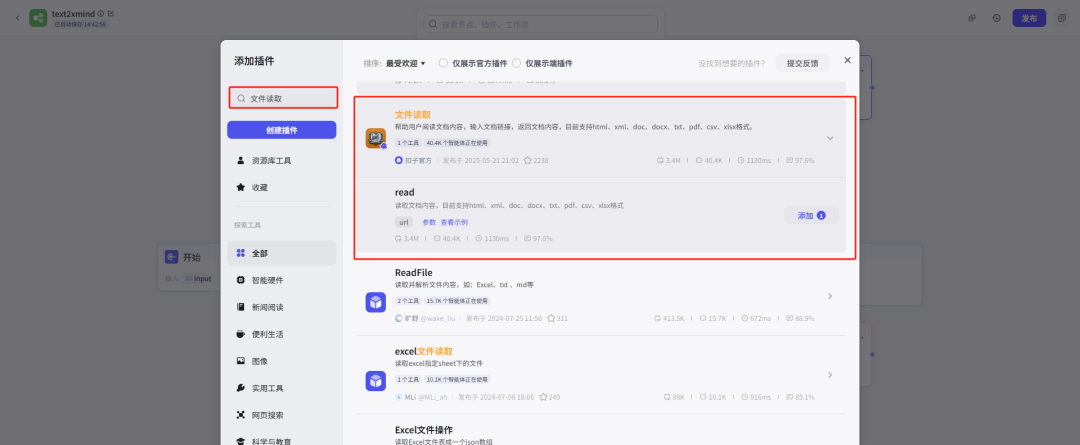
Task: Click the url tag under read
Action: (x=404, y=222)
